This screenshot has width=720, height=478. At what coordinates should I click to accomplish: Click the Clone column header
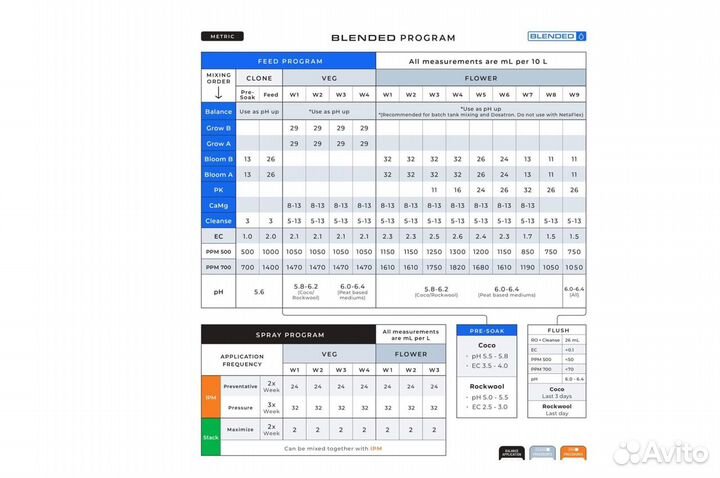[x=259, y=77]
